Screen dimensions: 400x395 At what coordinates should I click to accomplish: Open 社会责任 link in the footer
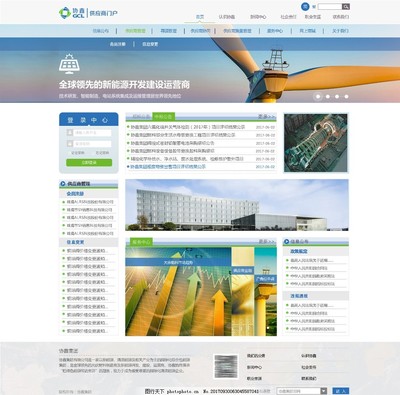309,367
